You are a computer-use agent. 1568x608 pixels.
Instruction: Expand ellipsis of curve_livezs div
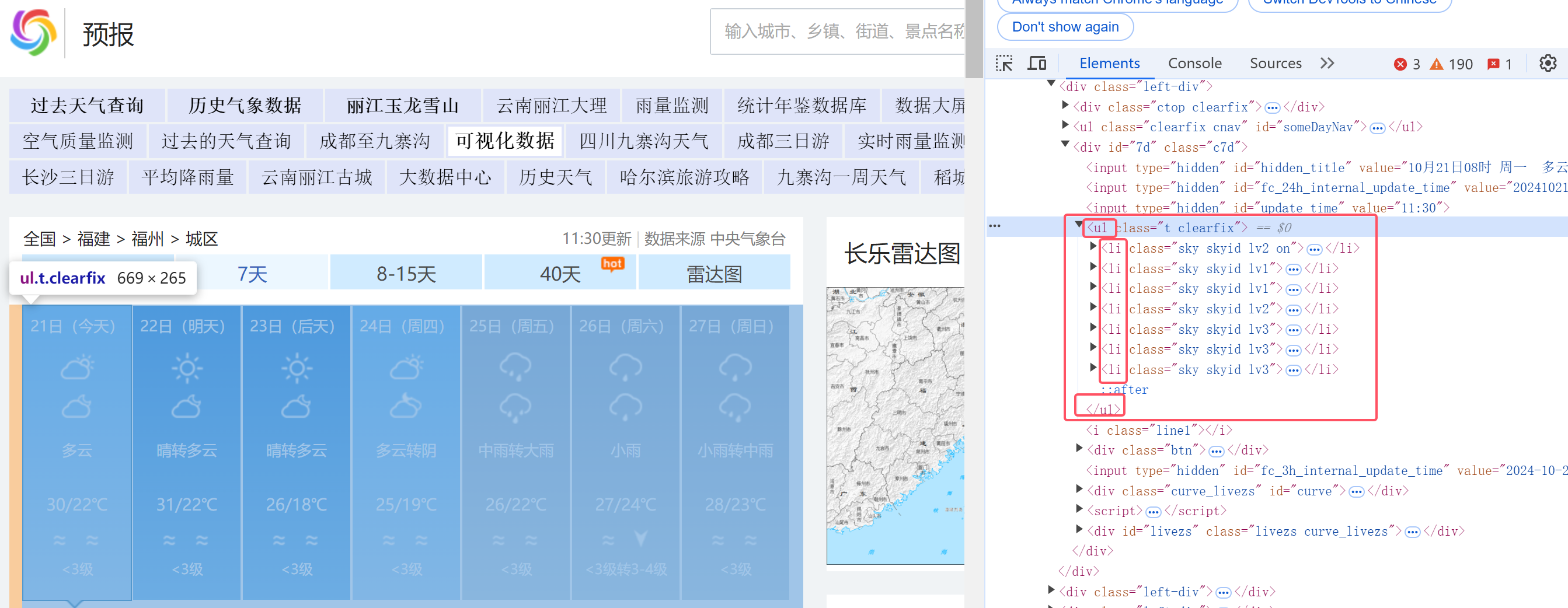1356,492
